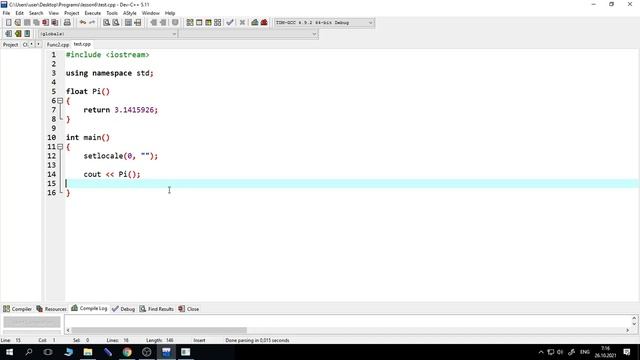The width and height of the screenshot is (640, 360).
Task: Click the log scrollbar left arrow
Action: coord(68,330)
